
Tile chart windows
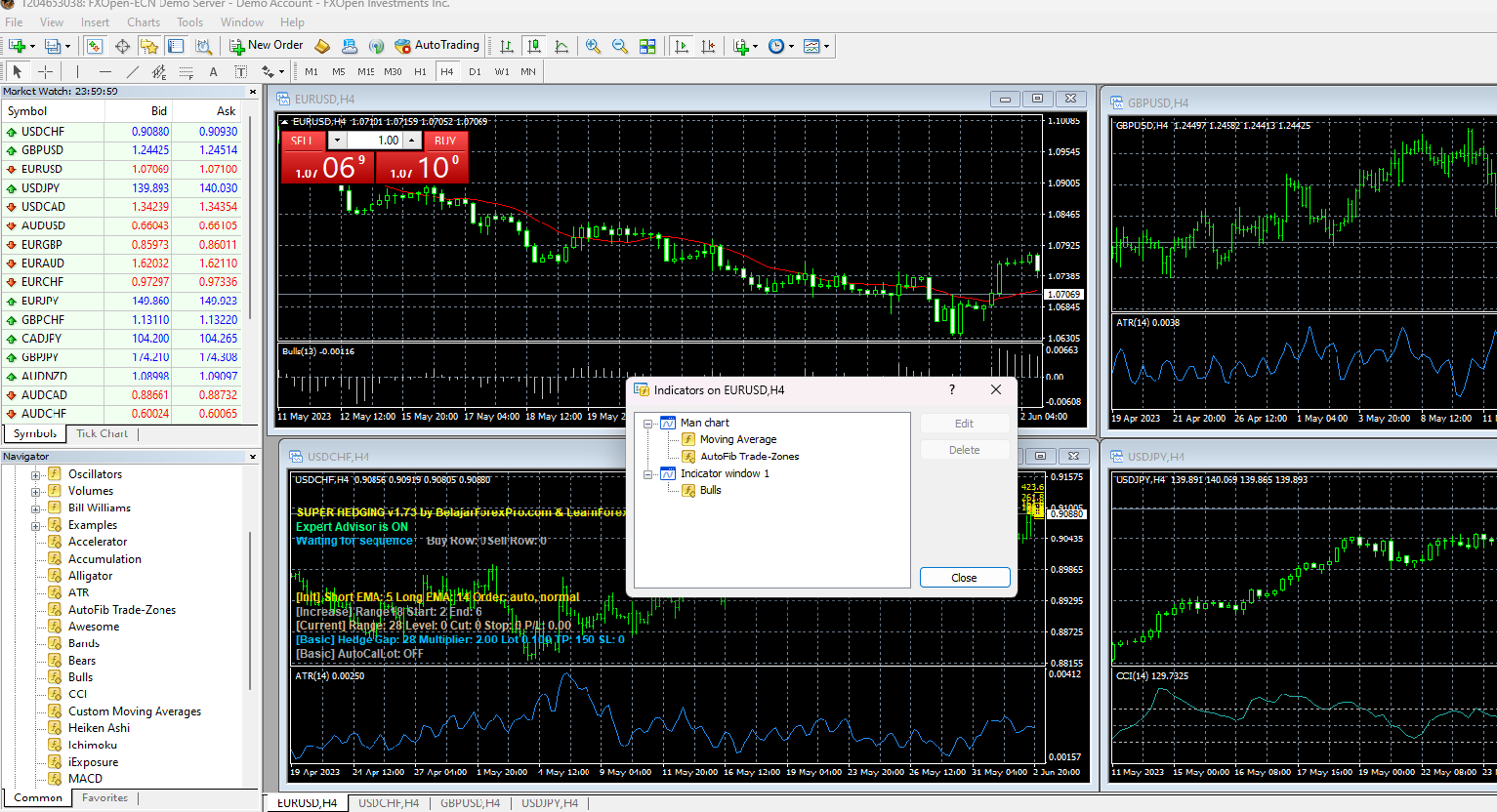point(647,46)
